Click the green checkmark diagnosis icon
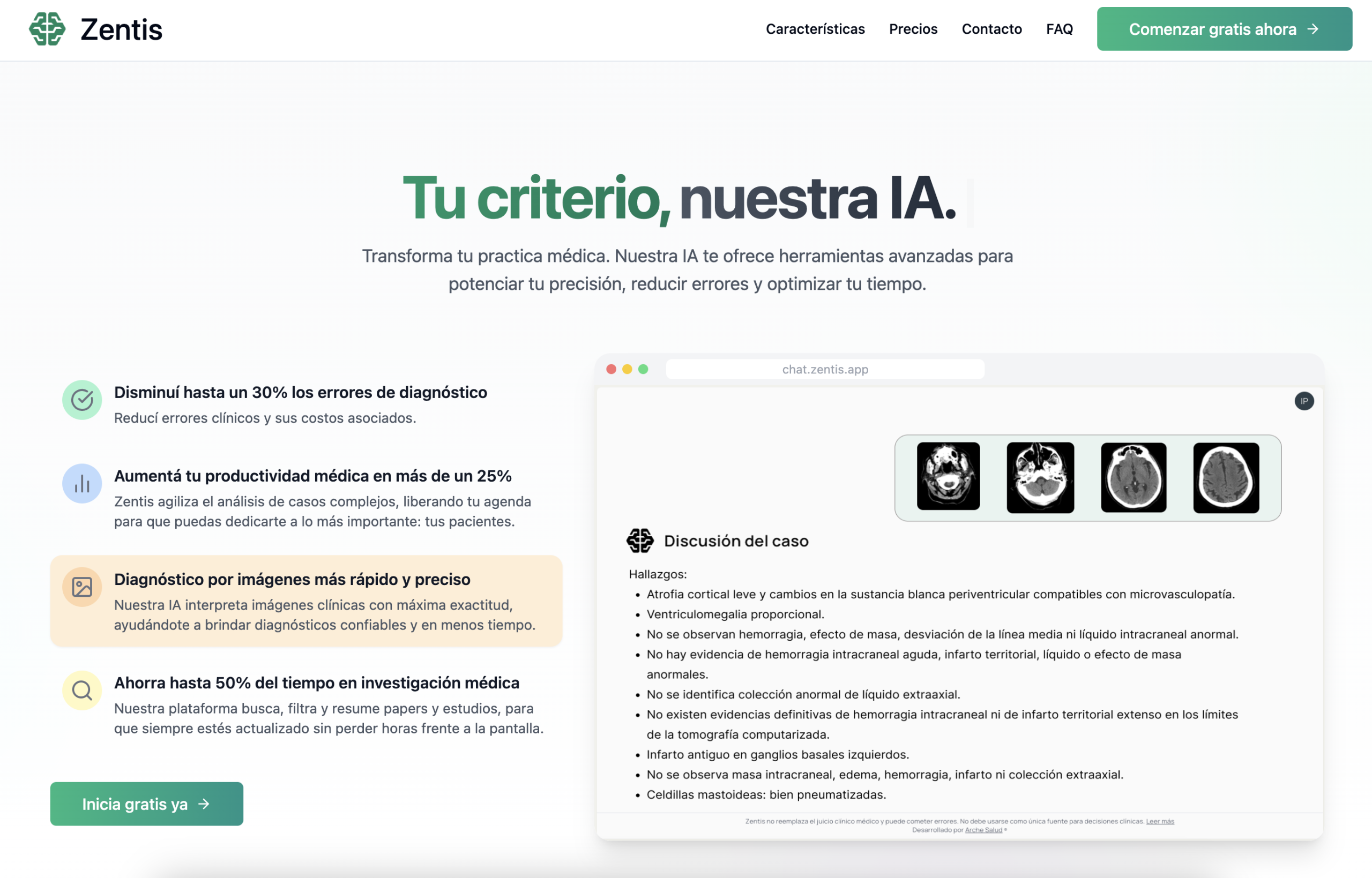 [x=82, y=400]
